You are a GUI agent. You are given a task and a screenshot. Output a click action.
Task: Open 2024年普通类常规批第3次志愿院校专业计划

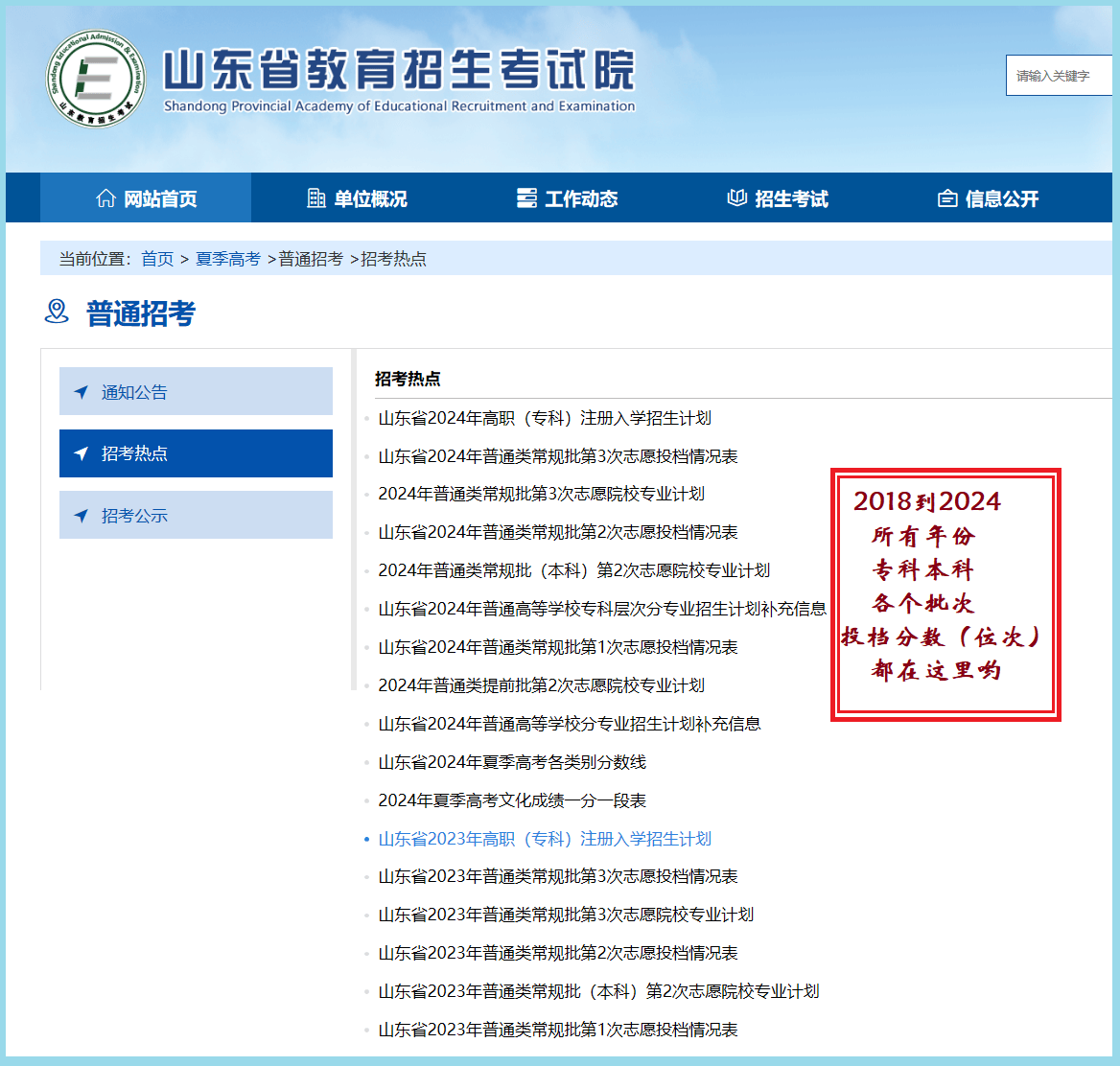(x=542, y=494)
